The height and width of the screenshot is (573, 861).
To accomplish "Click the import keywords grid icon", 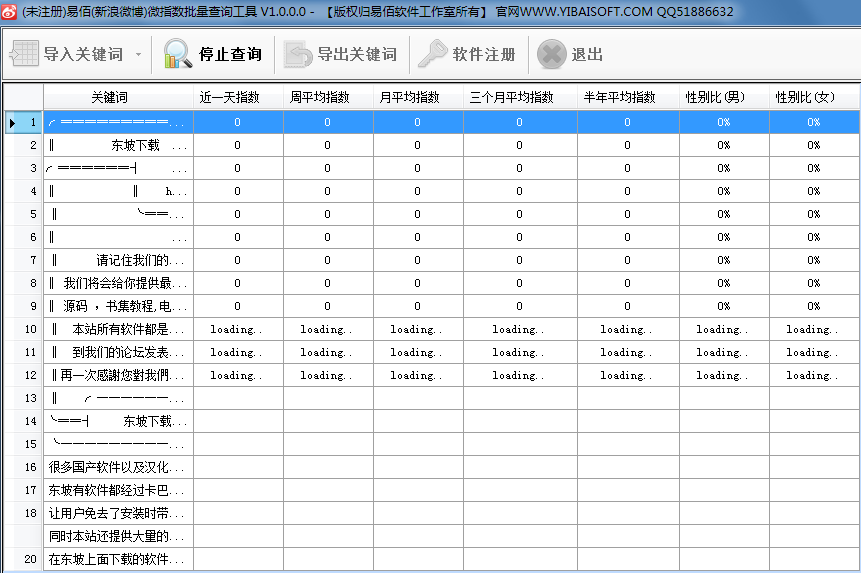I will pos(24,54).
